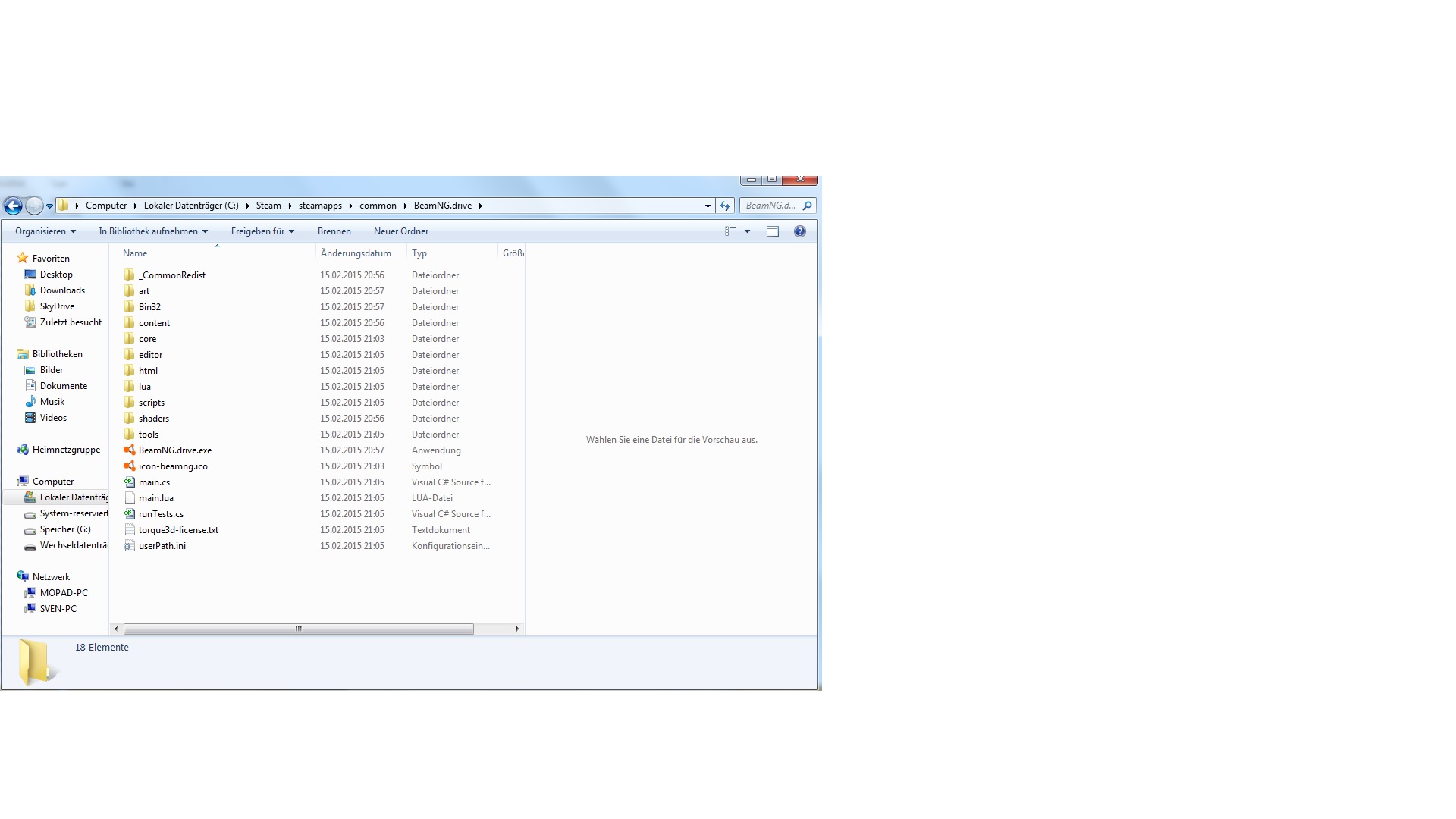The height and width of the screenshot is (819, 1456).
Task: Change view with the view icon
Action: tap(731, 231)
